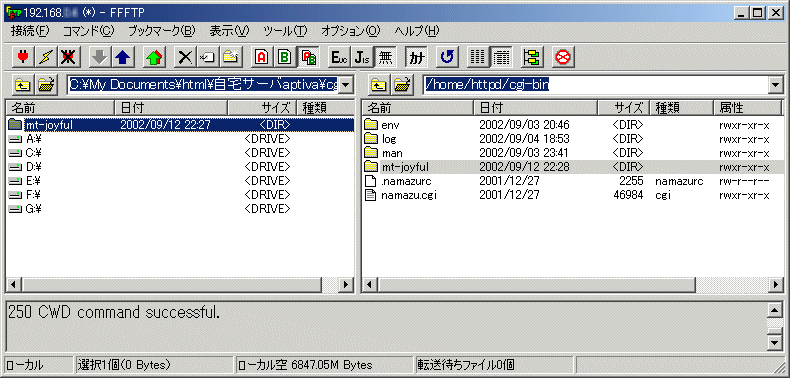790x378 pixels.
Task: Open change folder dialog for local pane
Action: coord(47,85)
